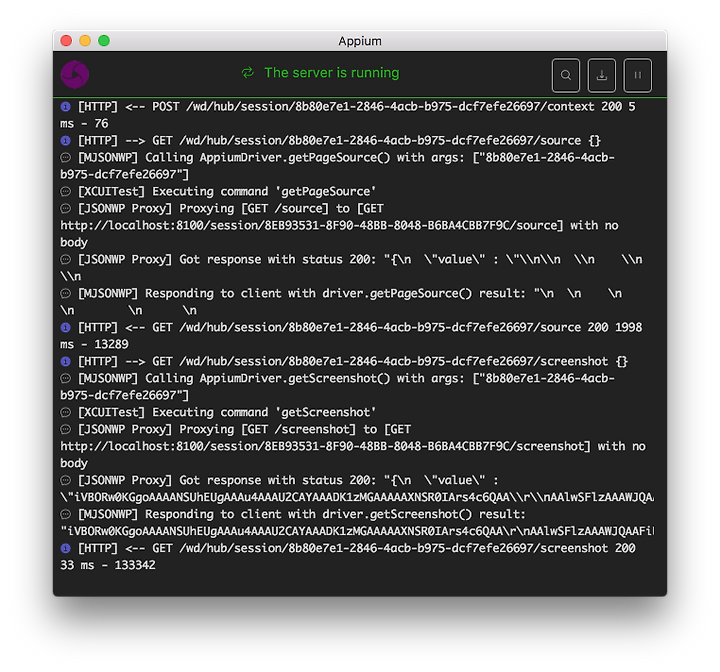Click debug icon beside Proxying [GET /source] line
The height and width of the screenshot is (672, 720).
tap(66, 209)
